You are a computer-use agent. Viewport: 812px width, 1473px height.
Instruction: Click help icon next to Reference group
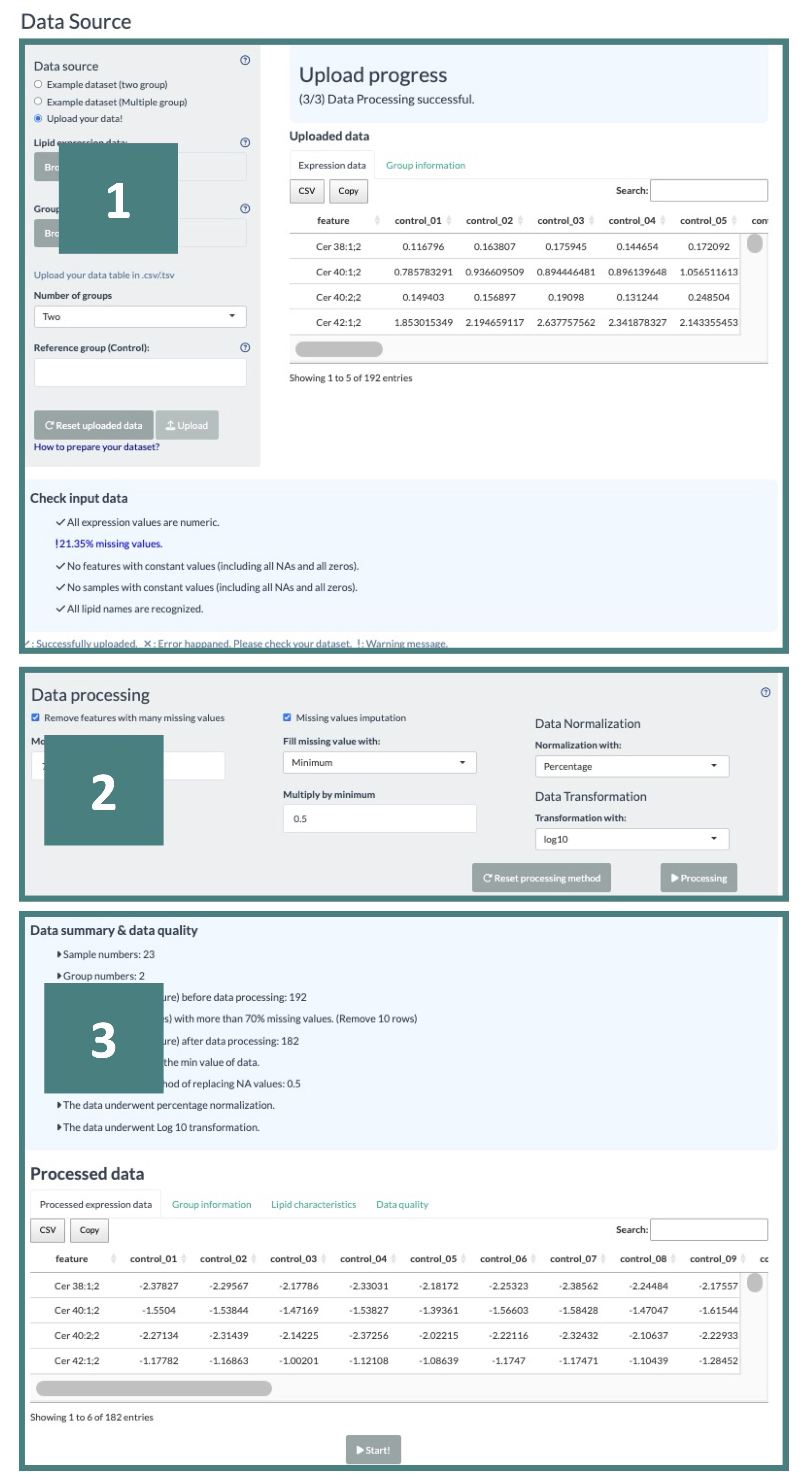[x=245, y=348]
